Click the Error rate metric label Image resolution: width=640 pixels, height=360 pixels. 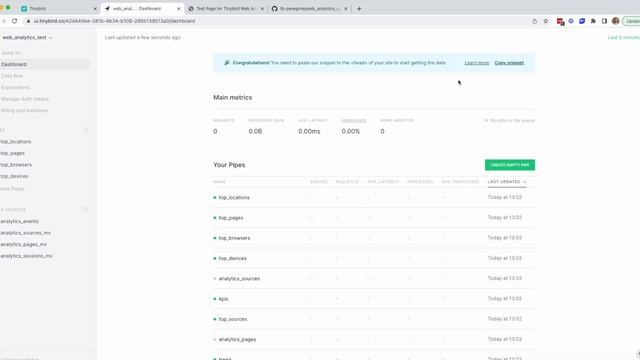click(x=353, y=120)
